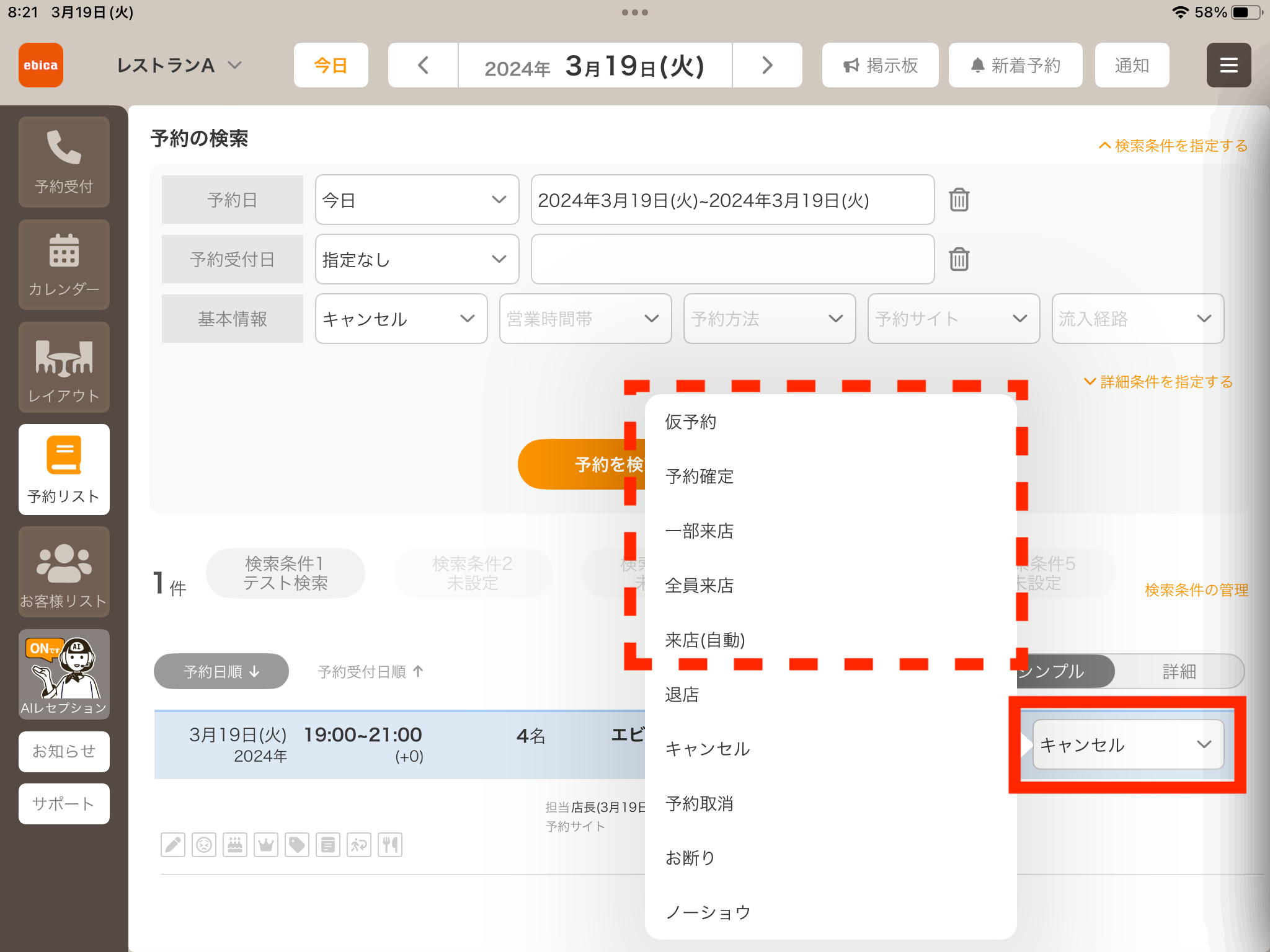Open 新着予約 new reservations

coord(1015,65)
